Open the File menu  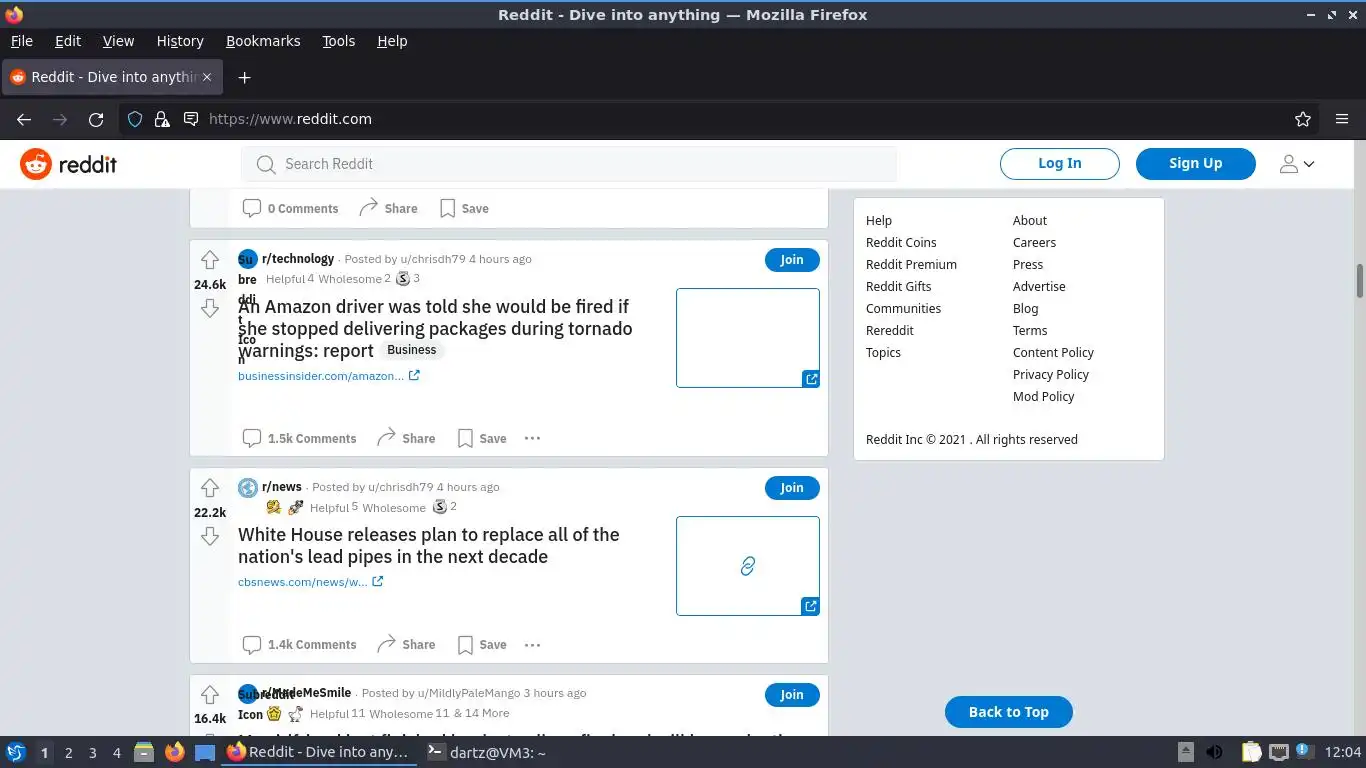(x=21, y=41)
